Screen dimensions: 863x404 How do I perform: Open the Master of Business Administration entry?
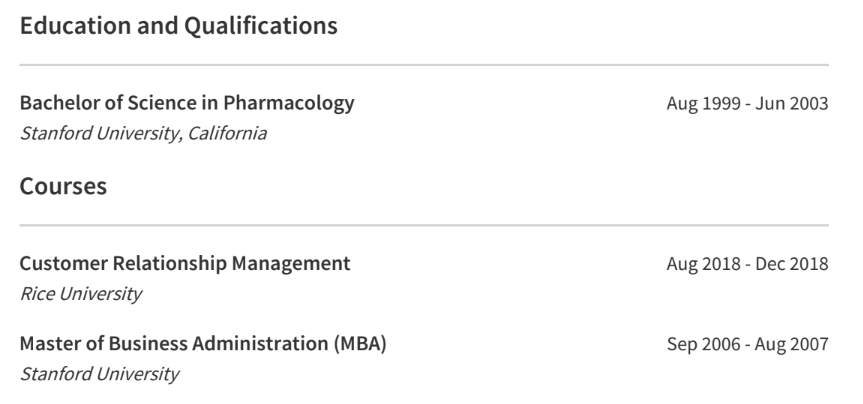(203, 344)
